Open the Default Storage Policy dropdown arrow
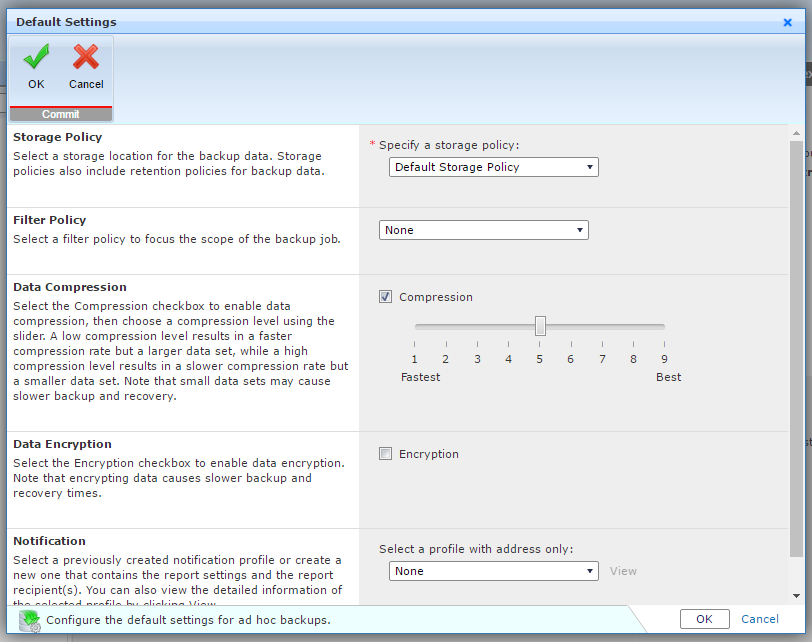 (588, 167)
